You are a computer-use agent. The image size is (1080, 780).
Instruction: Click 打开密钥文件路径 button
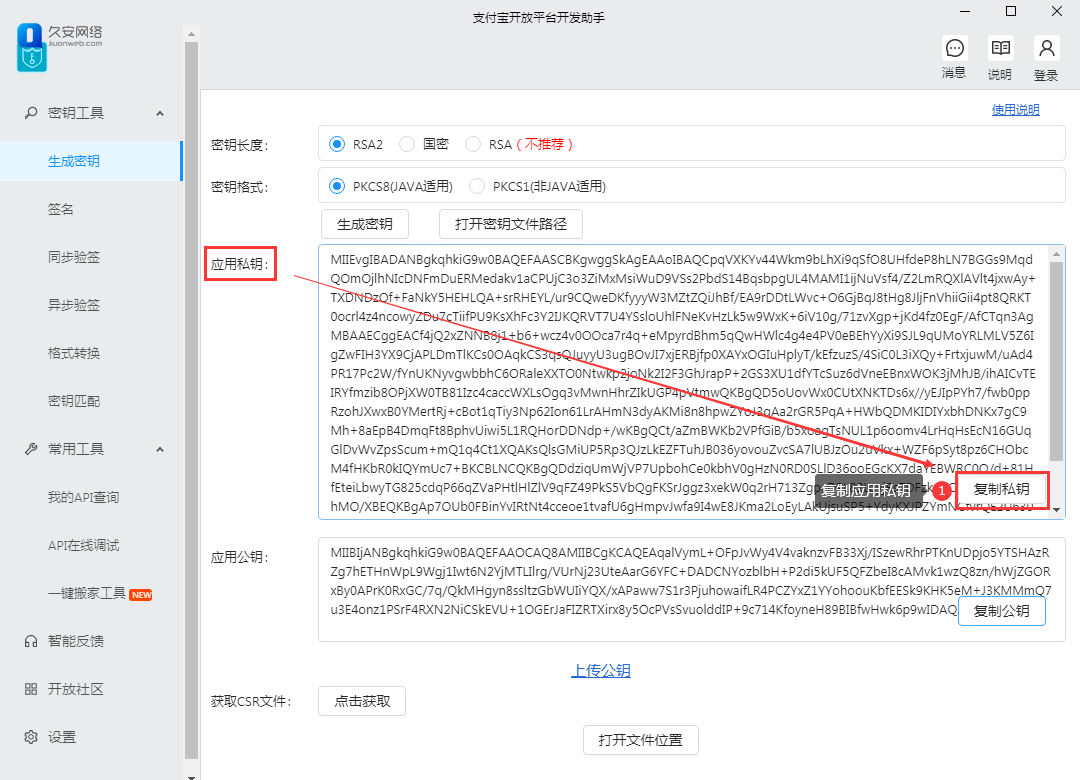[x=511, y=224]
